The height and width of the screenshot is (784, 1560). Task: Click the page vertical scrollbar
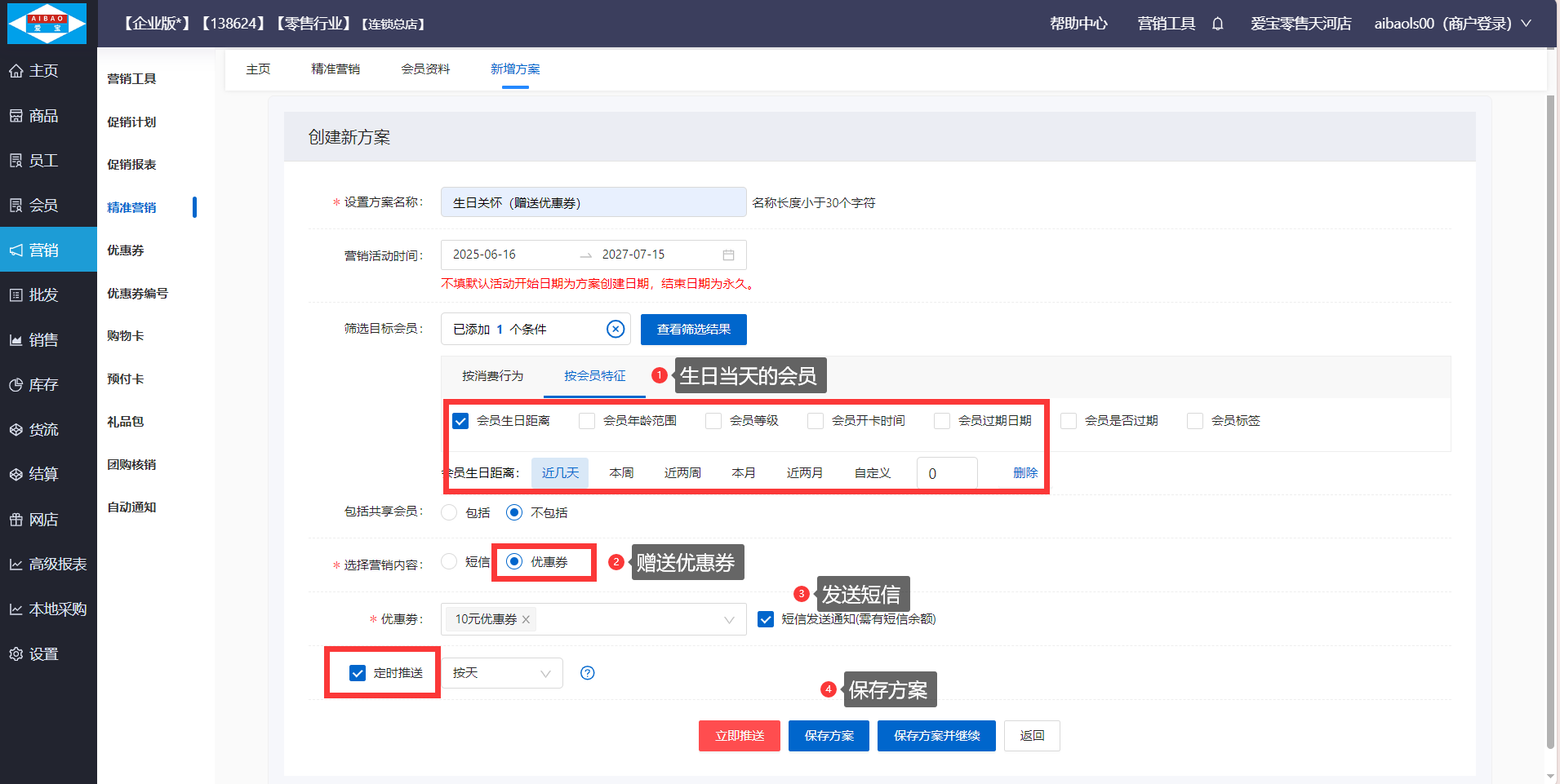(x=1550, y=408)
